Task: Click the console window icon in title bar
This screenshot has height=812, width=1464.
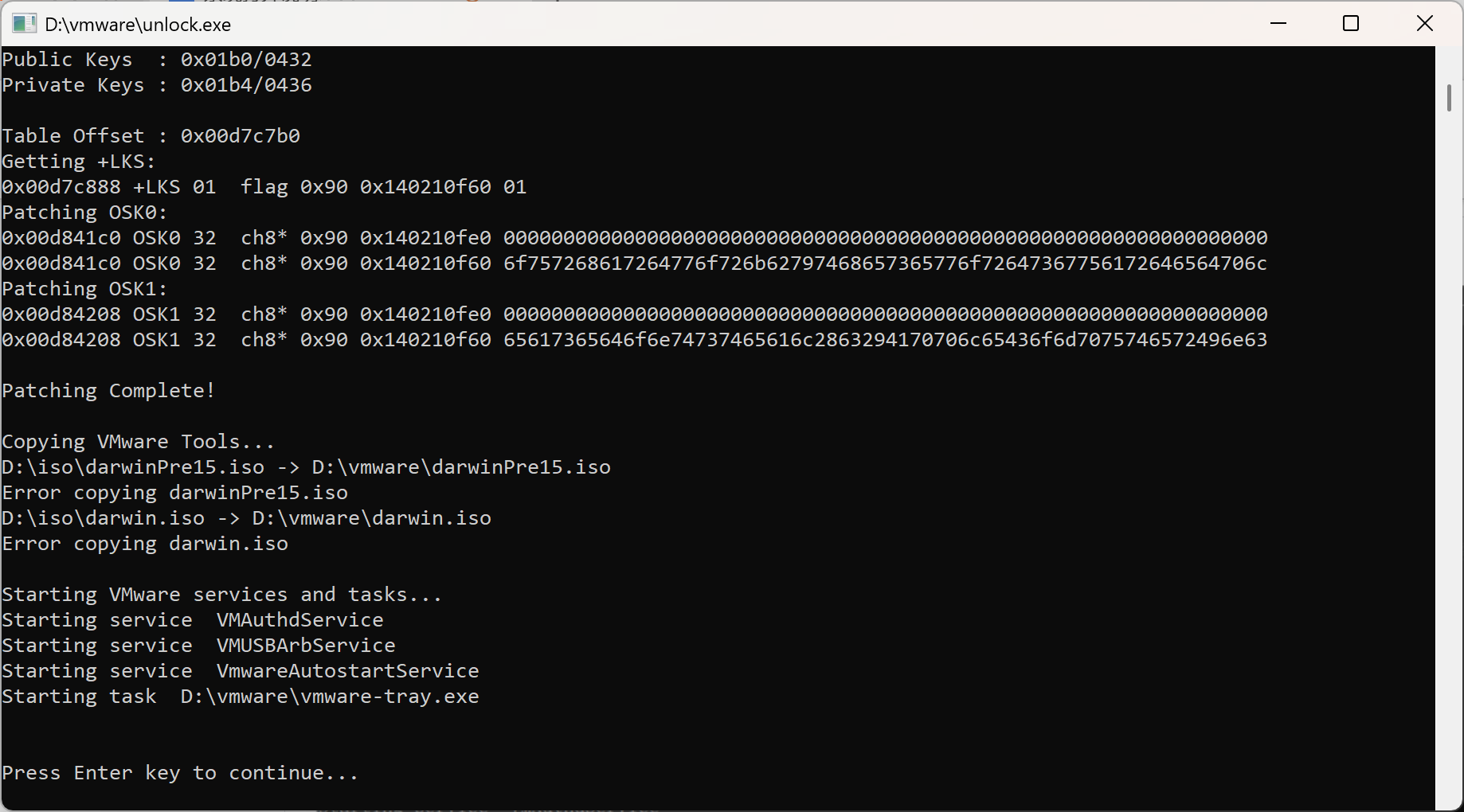Action: pos(24,23)
